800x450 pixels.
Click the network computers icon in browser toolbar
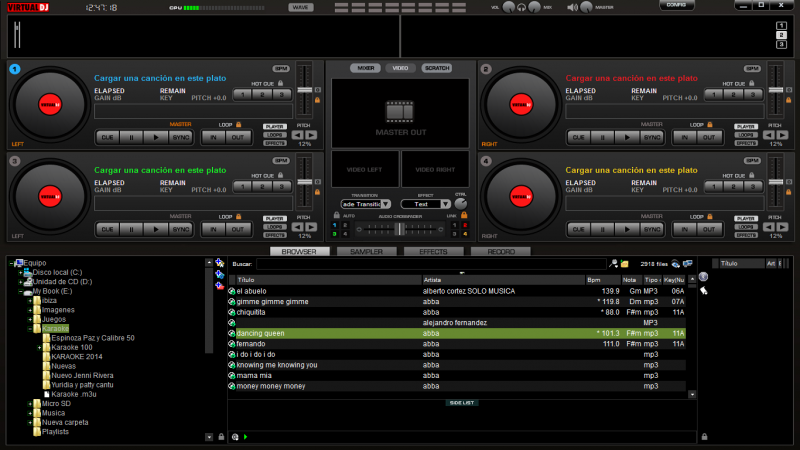coord(688,264)
